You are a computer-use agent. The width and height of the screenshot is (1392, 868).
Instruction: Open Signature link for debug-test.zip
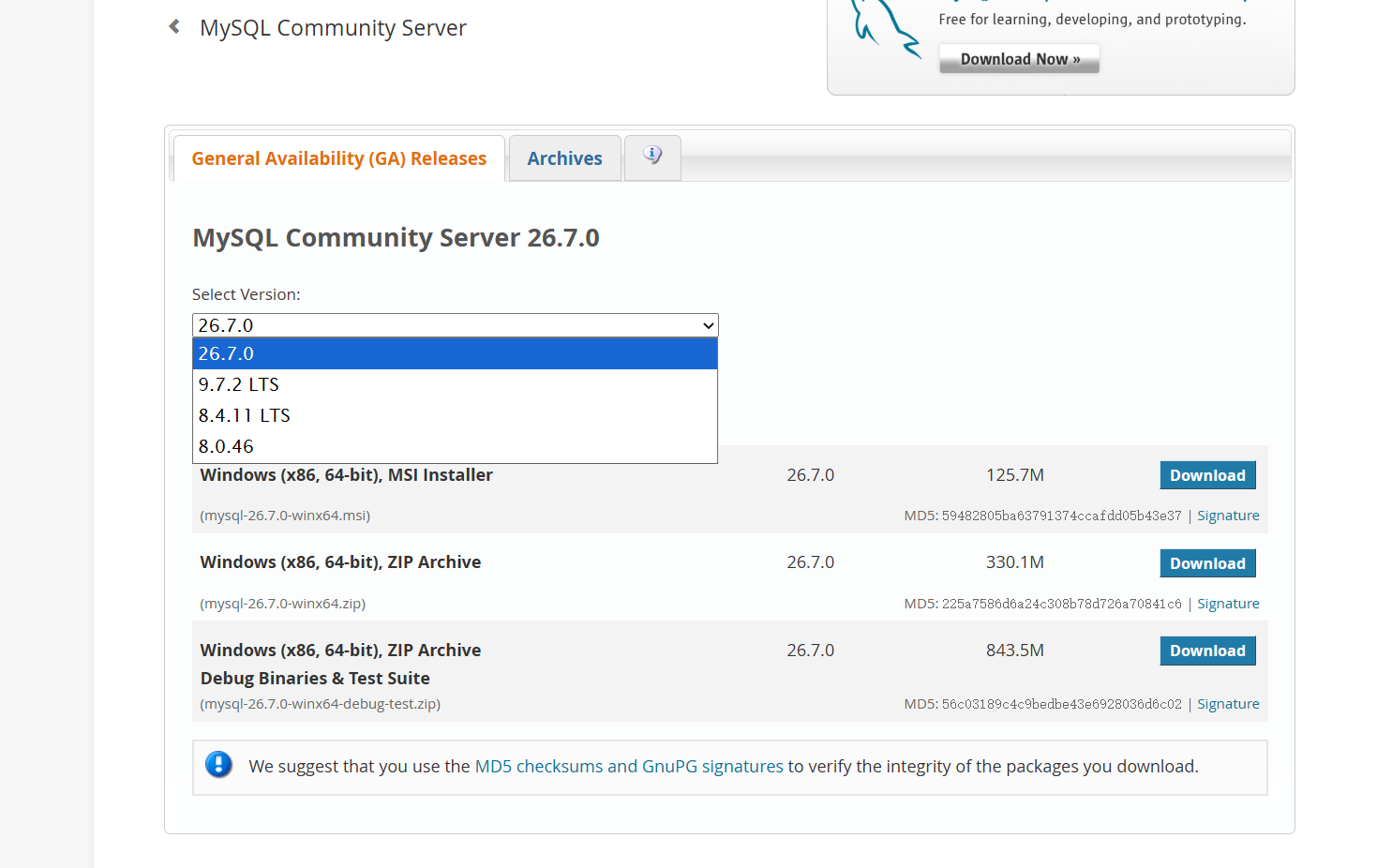[1228, 704]
